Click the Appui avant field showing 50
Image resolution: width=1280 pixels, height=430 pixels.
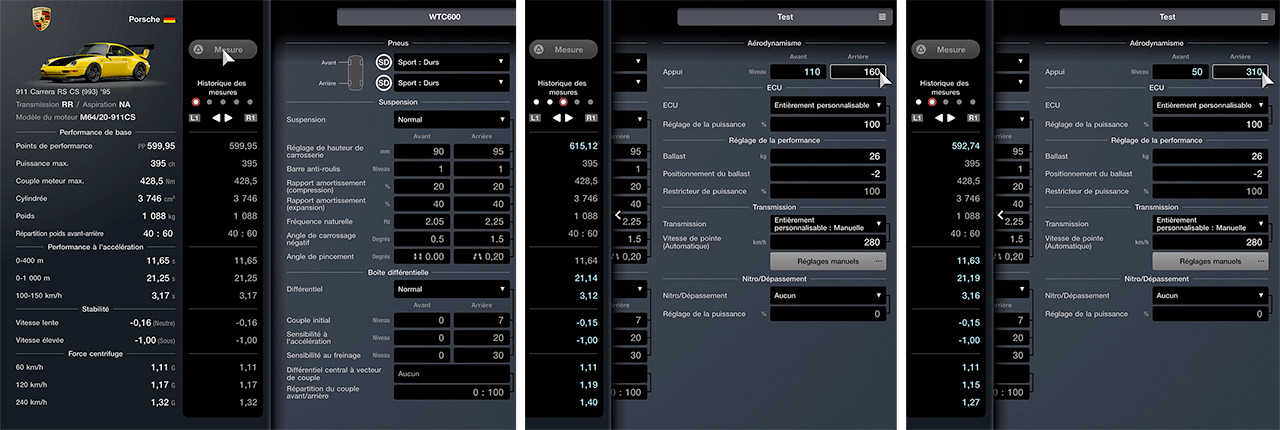1179,72
